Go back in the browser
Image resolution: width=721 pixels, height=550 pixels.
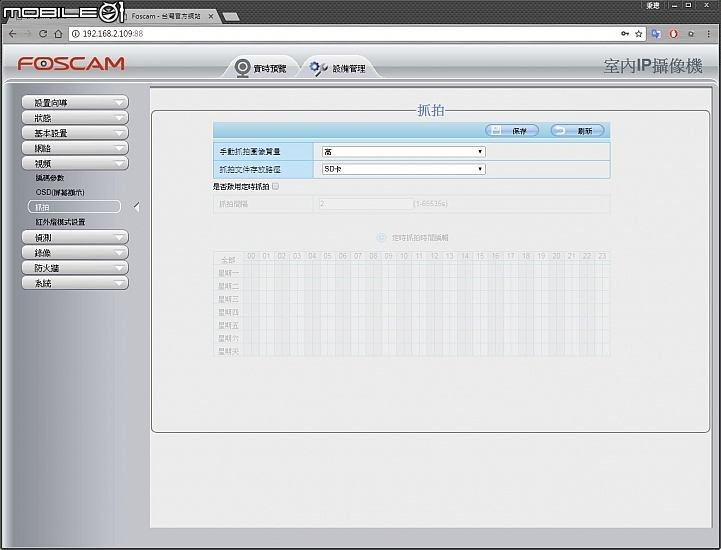coord(12,34)
